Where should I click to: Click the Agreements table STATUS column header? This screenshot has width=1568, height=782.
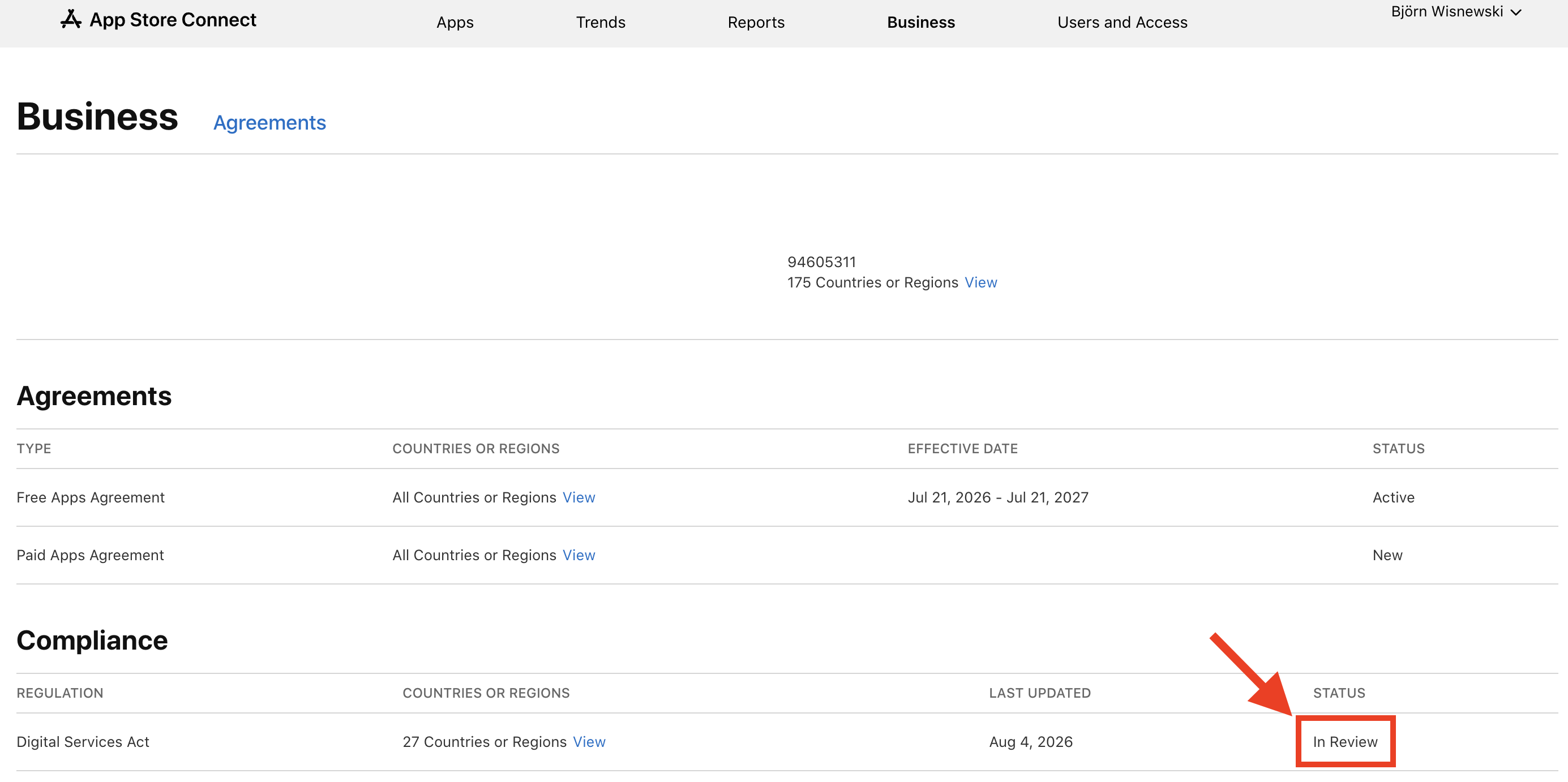[1398, 449]
